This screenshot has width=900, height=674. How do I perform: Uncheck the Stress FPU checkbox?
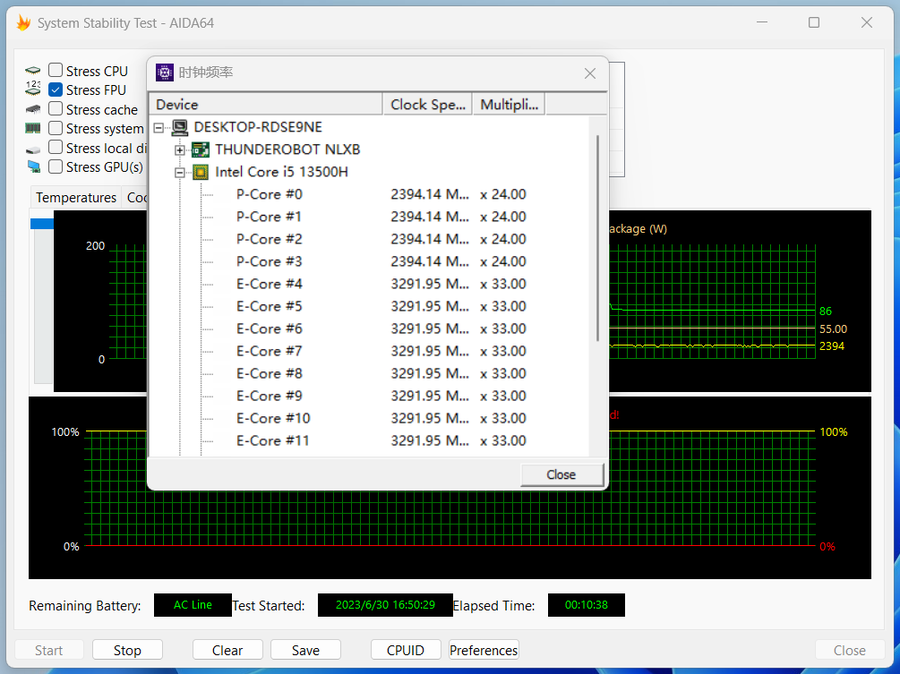point(56,90)
